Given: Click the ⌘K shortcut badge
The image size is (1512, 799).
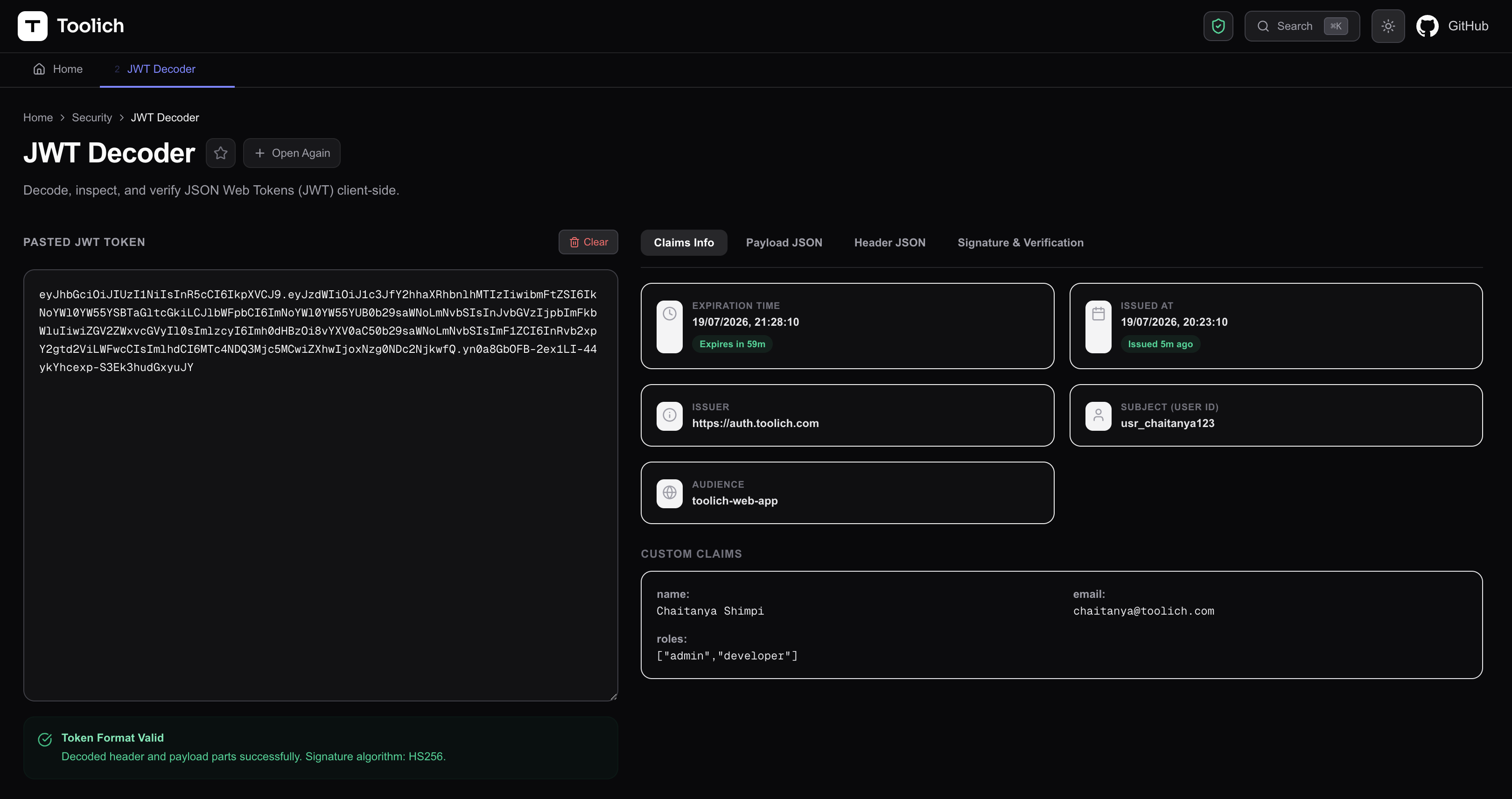Looking at the screenshot, I should point(1336,27).
